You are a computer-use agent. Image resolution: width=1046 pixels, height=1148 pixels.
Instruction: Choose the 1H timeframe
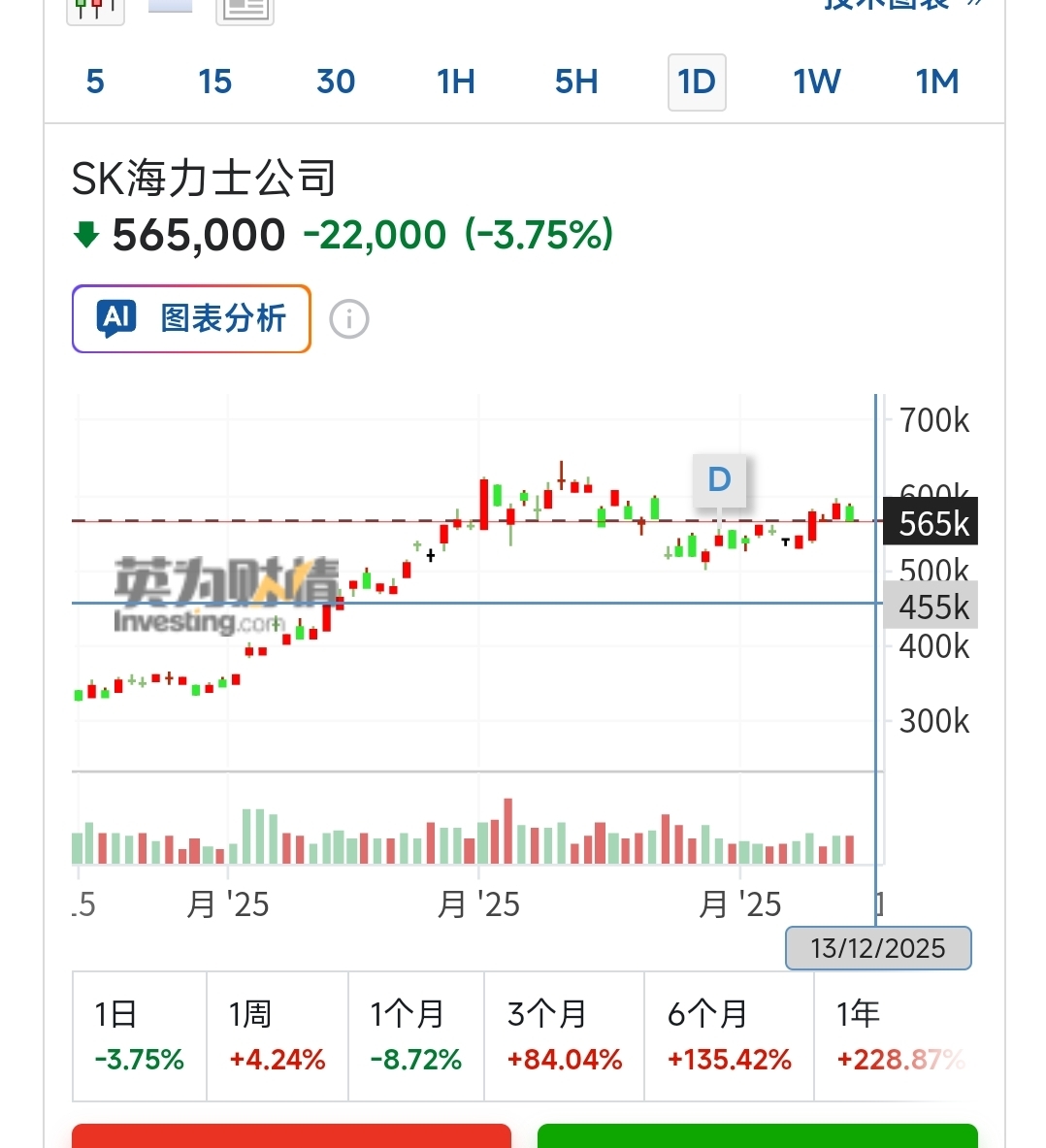click(456, 82)
